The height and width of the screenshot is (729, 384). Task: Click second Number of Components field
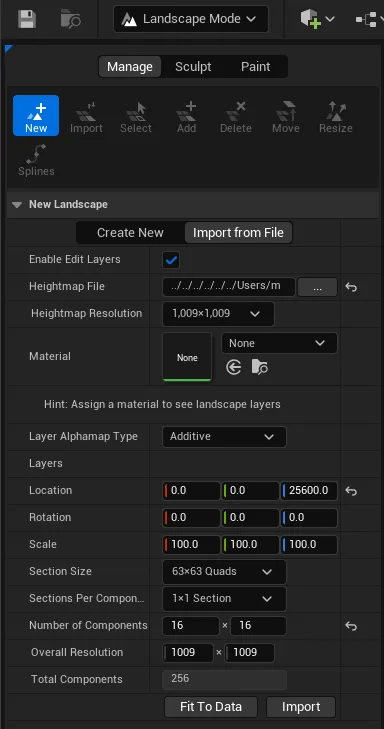tap(258, 626)
